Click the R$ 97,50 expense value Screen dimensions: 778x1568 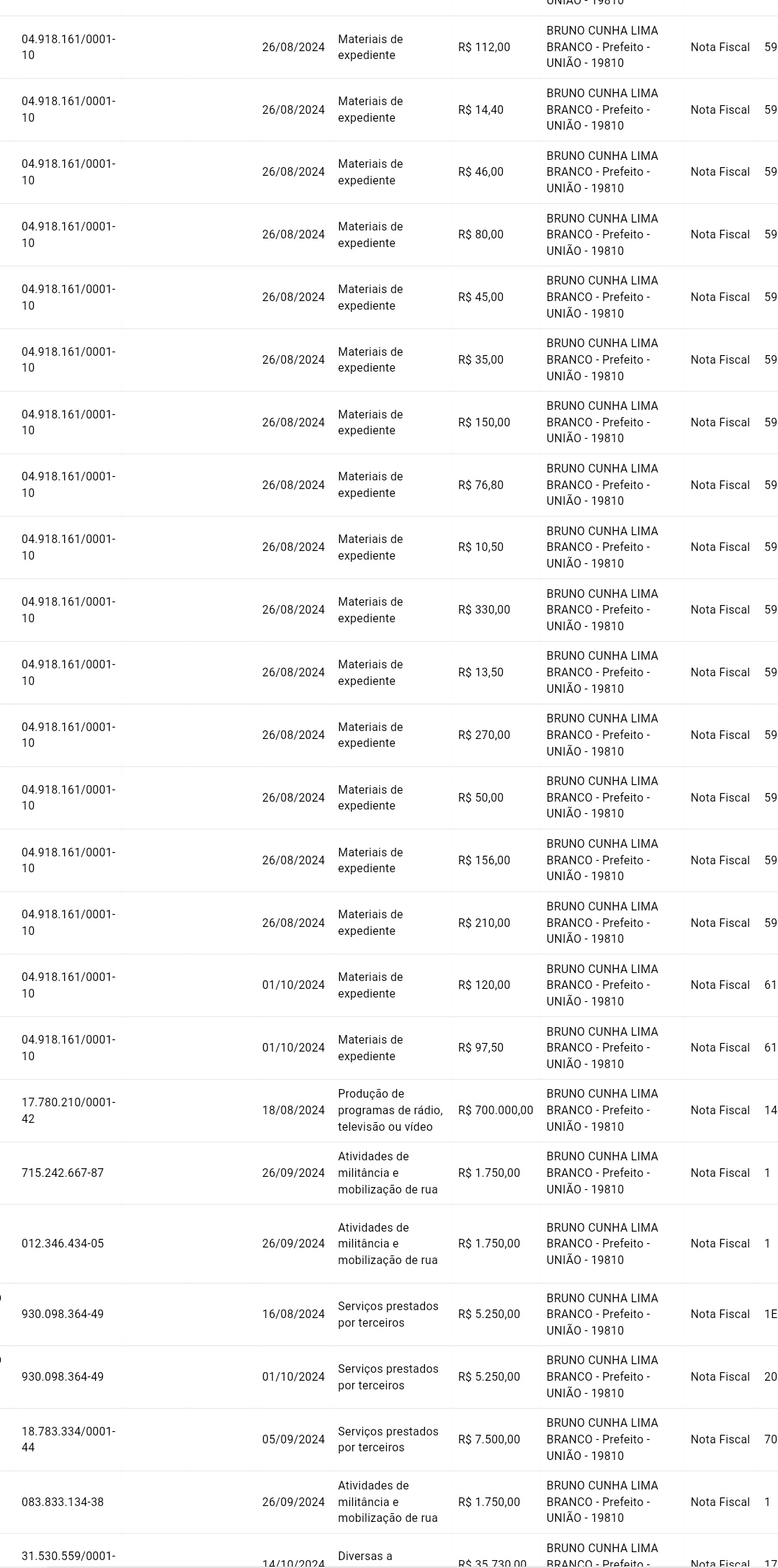click(x=480, y=1047)
